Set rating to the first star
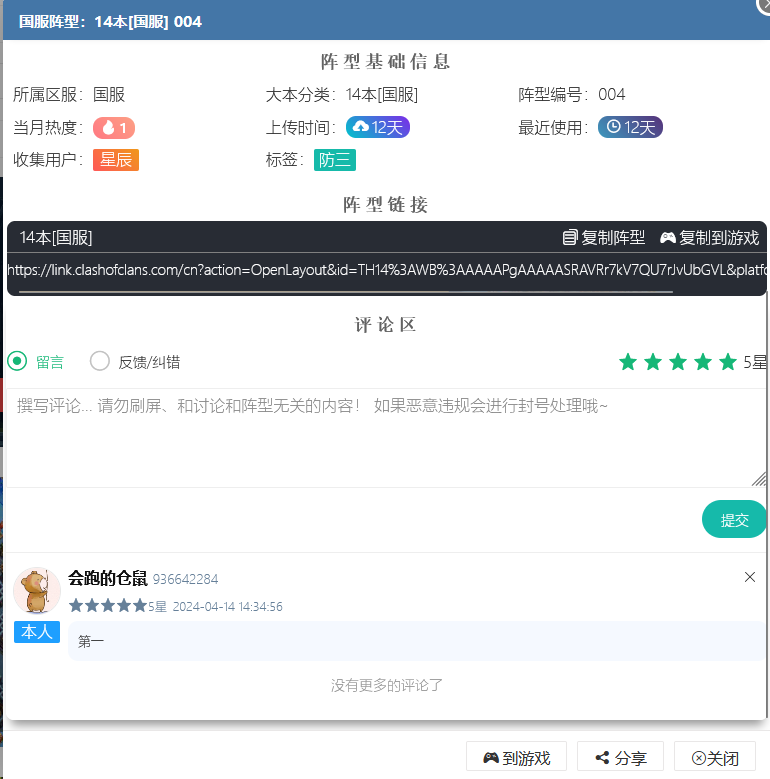 [x=628, y=362]
